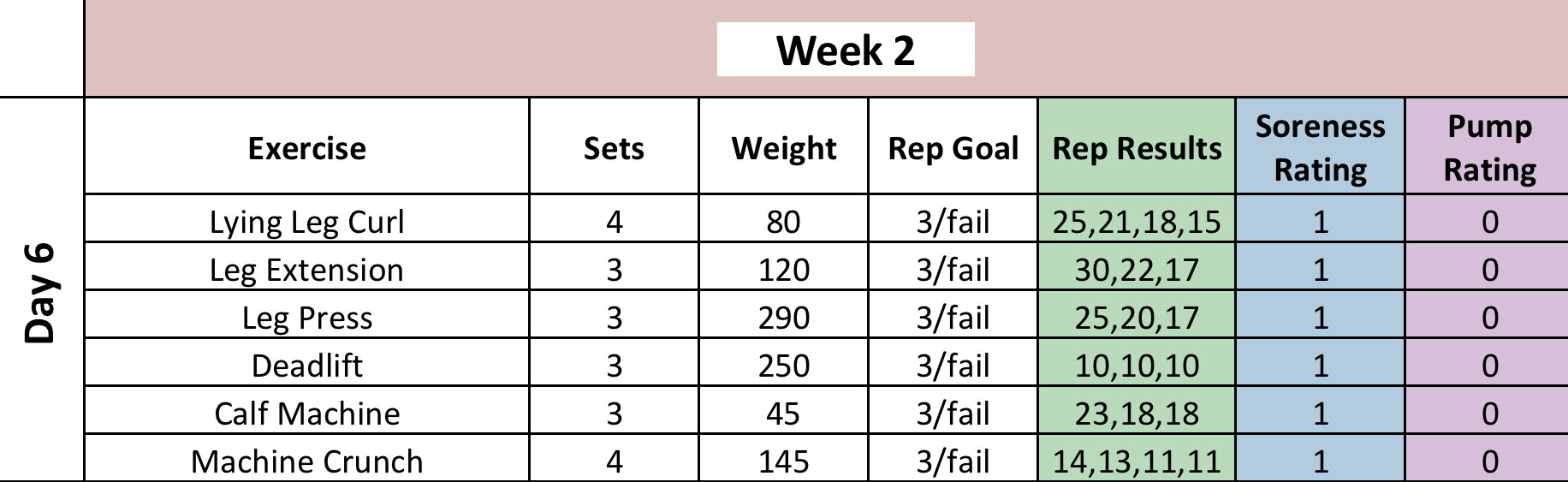This screenshot has width=1568, height=482.
Task: Click Deadlift rep results 10,10,10
Action: pos(1137,366)
